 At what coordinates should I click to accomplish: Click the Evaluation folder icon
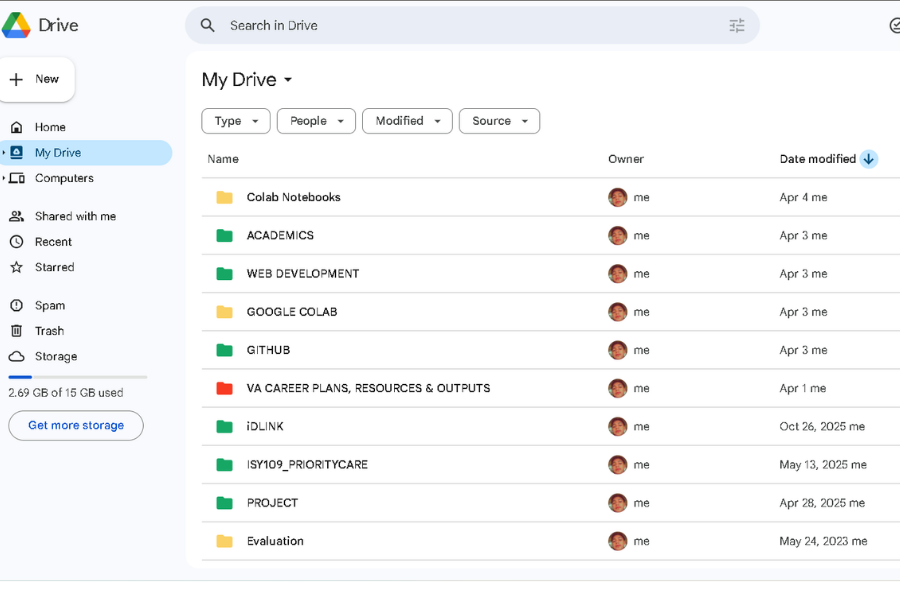coord(224,541)
